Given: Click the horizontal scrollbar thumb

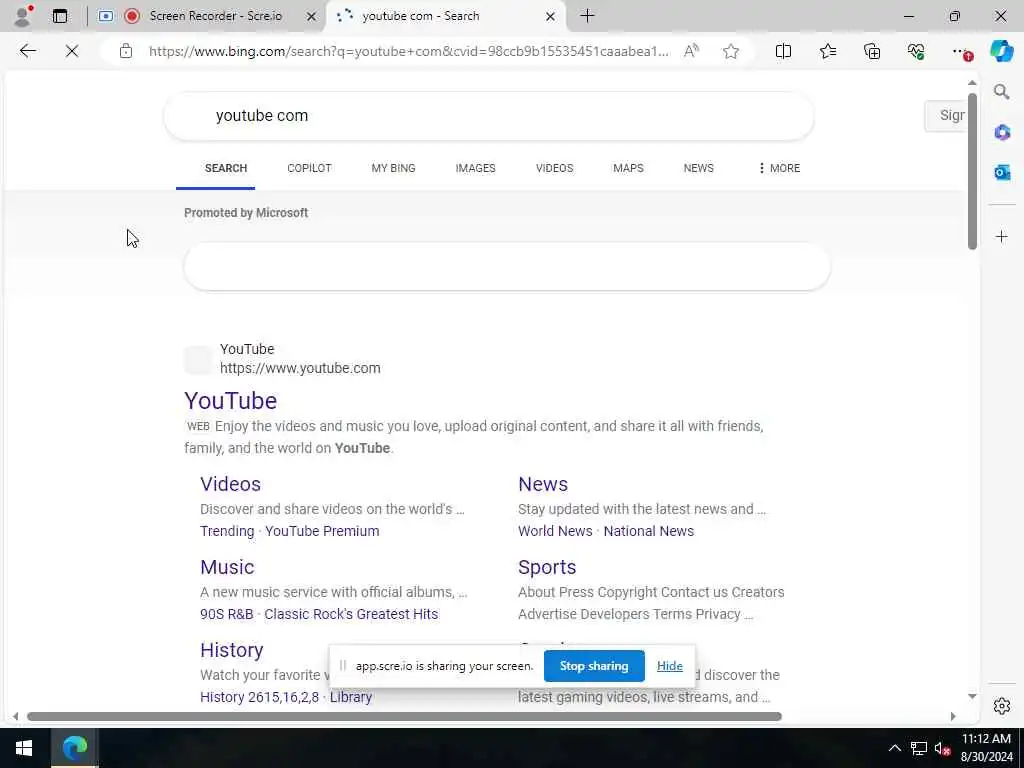Looking at the screenshot, I should (404, 716).
